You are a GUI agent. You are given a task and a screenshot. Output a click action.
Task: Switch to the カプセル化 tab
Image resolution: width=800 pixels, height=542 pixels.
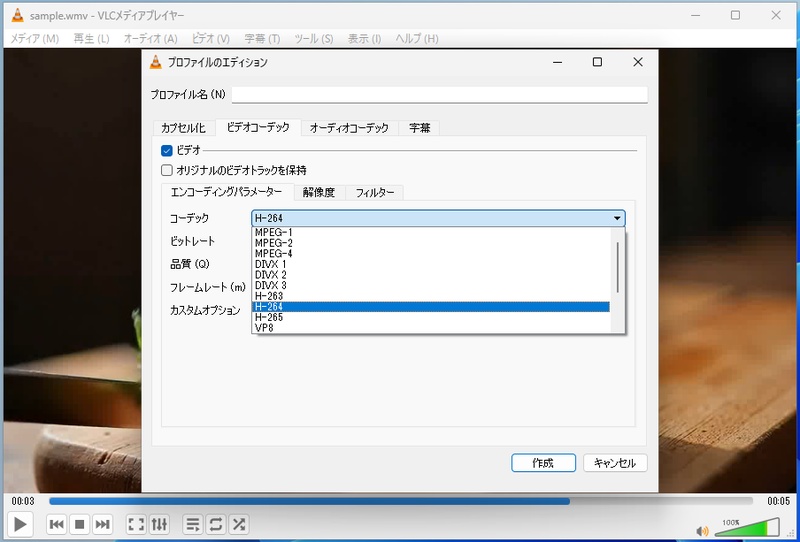tap(184, 128)
